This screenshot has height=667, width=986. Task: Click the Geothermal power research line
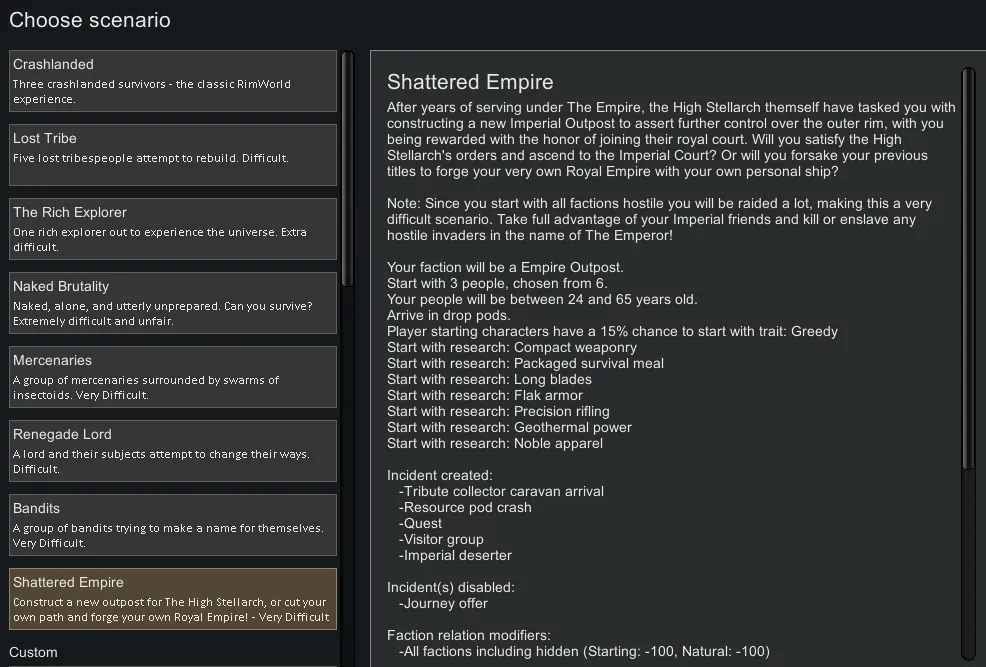pyautogui.click(x=509, y=427)
